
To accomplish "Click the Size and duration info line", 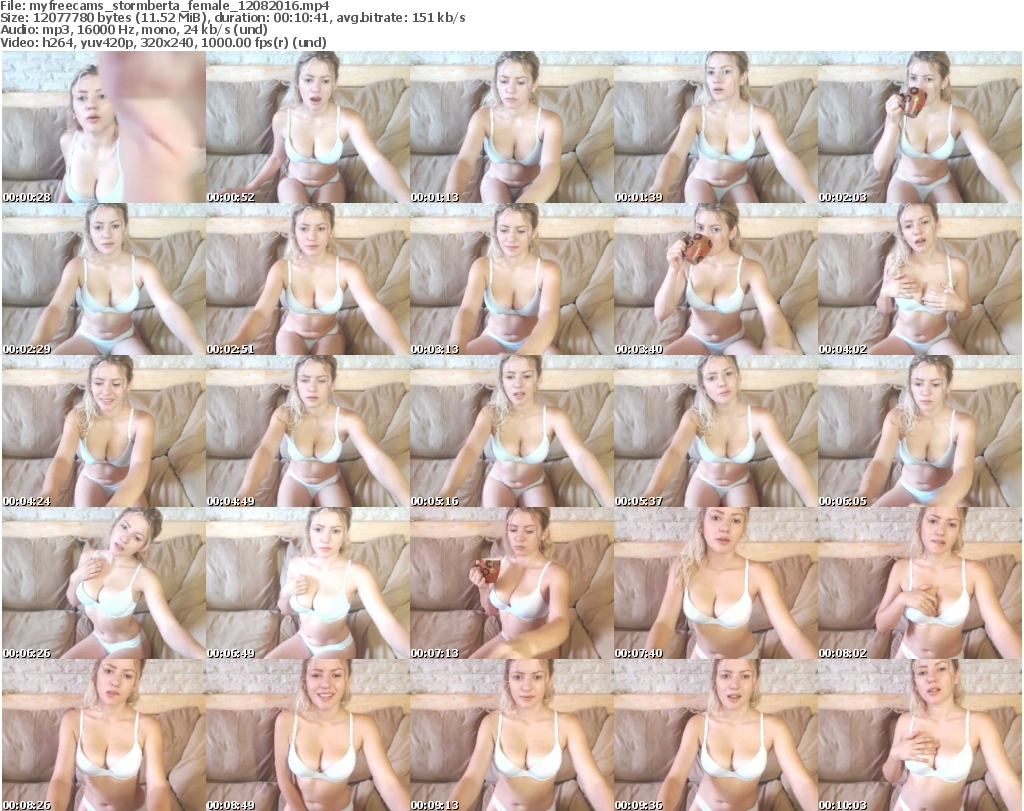I will pyautogui.click(x=232, y=18).
